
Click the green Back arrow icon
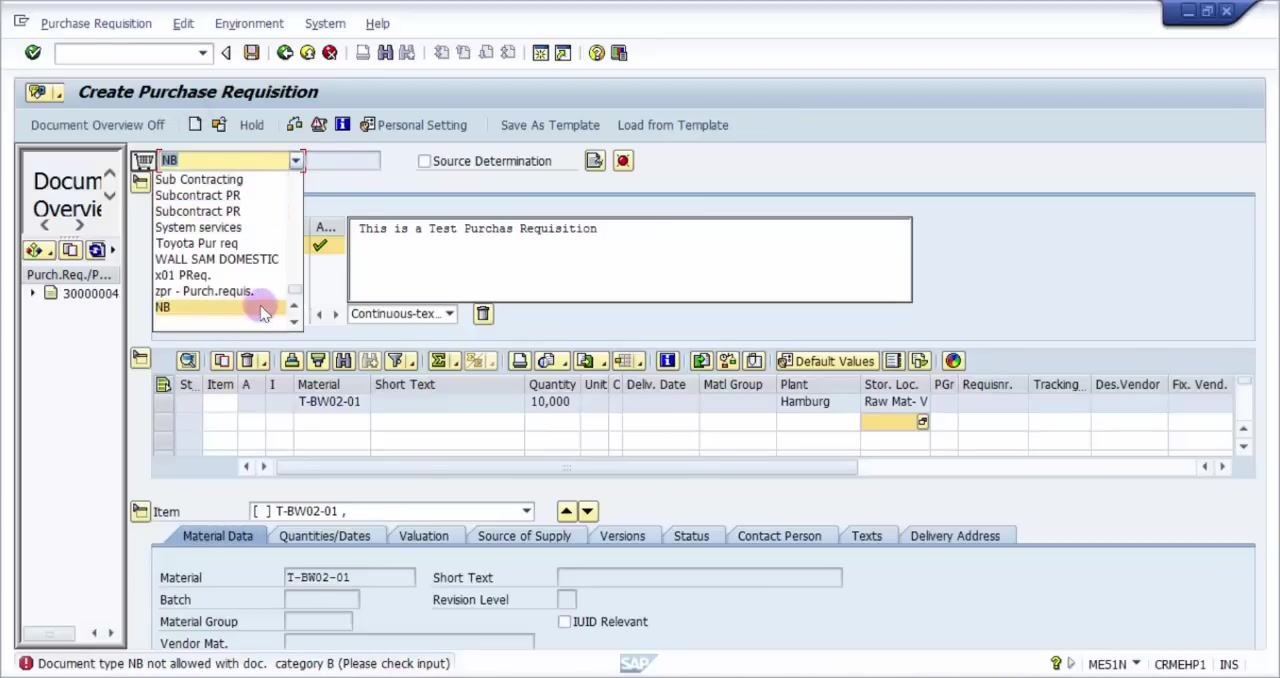(285, 53)
